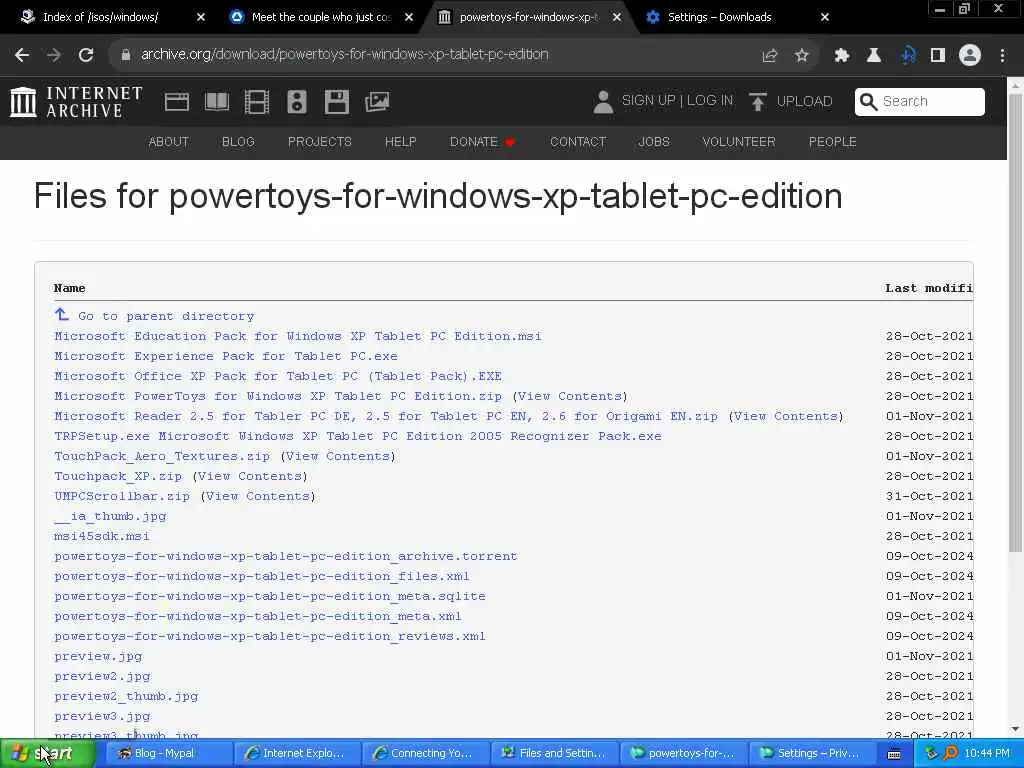Click the lock icon in address bar

pyautogui.click(x=126, y=55)
